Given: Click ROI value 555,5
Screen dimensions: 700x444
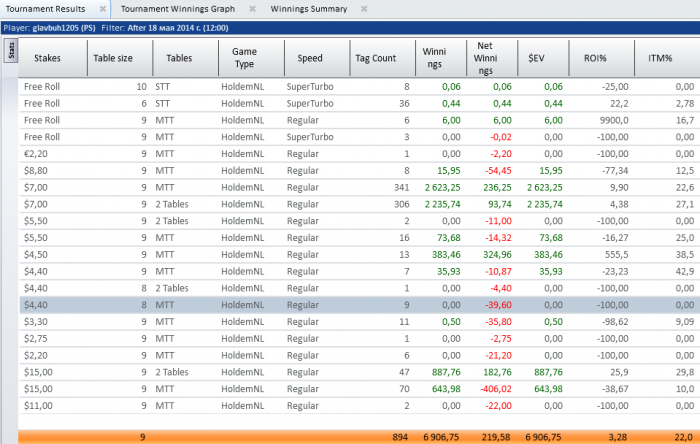Looking at the screenshot, I should click(617, 255).
